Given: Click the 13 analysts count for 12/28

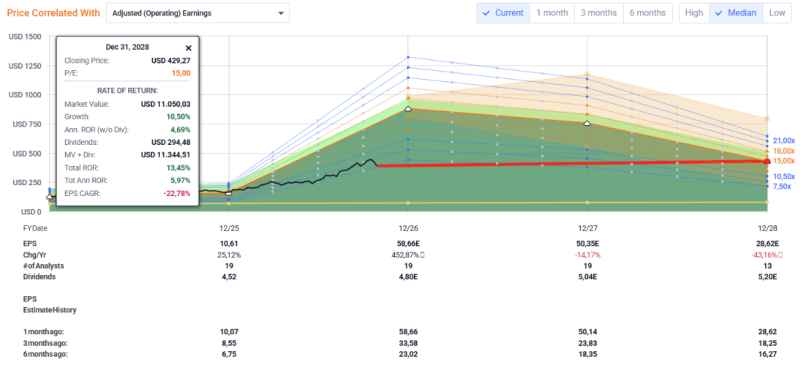Looking at the screenshot, I should [x=767, y=266].
